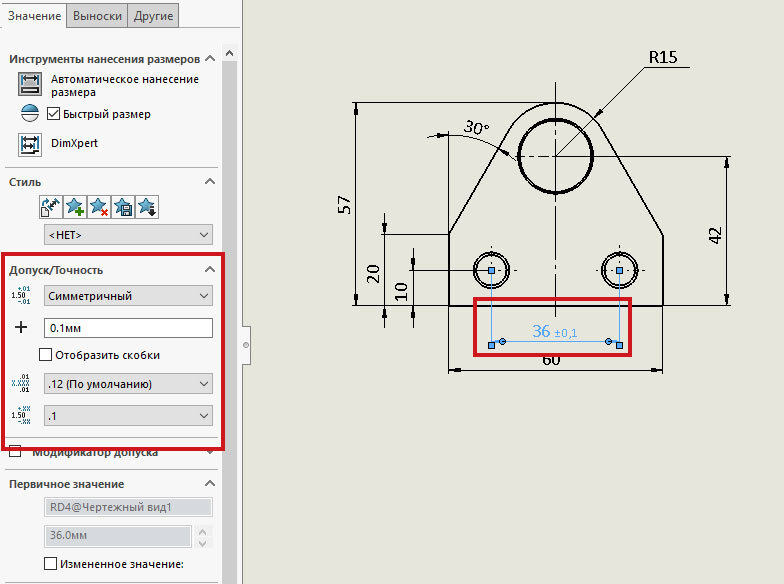Click the load style star icon
Viewport: 784px width, 584px height.
[x=146, y=206]
